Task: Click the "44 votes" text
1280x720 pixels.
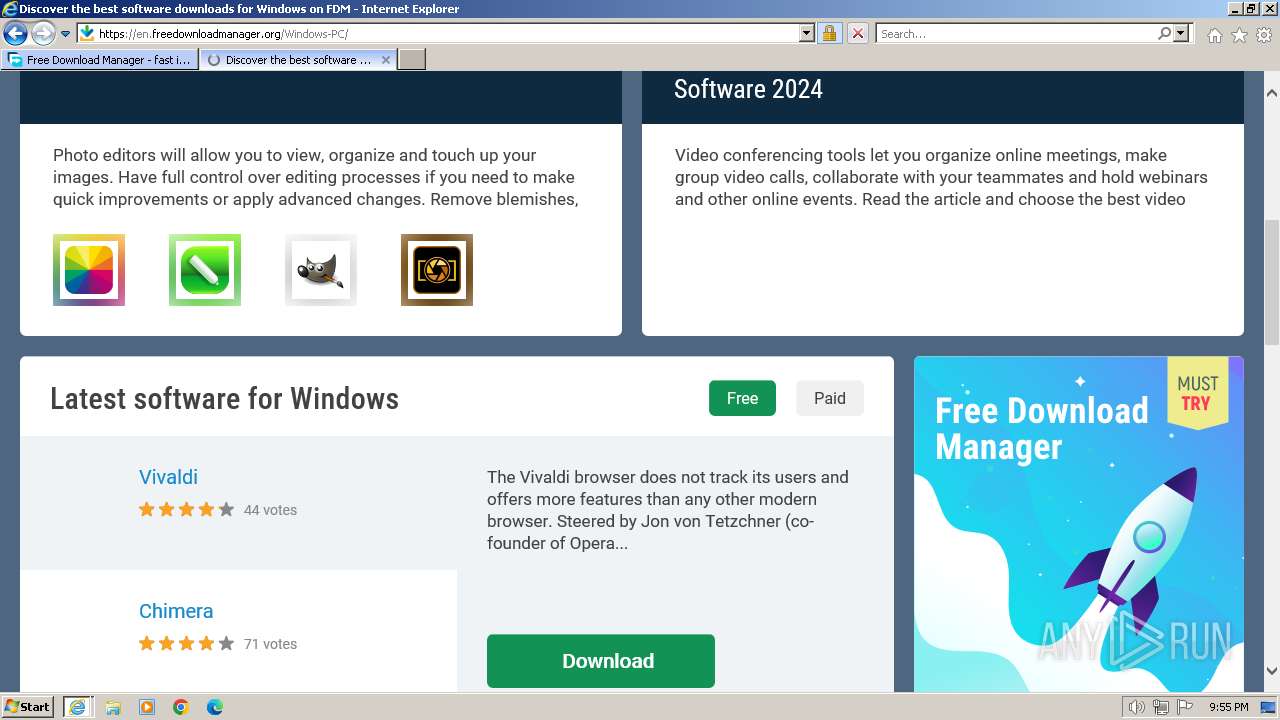Action: (x=270, y=510)
